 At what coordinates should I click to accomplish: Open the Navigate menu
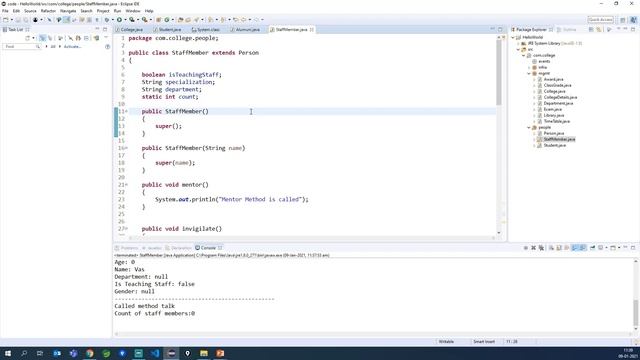click(x=68, y=11)
